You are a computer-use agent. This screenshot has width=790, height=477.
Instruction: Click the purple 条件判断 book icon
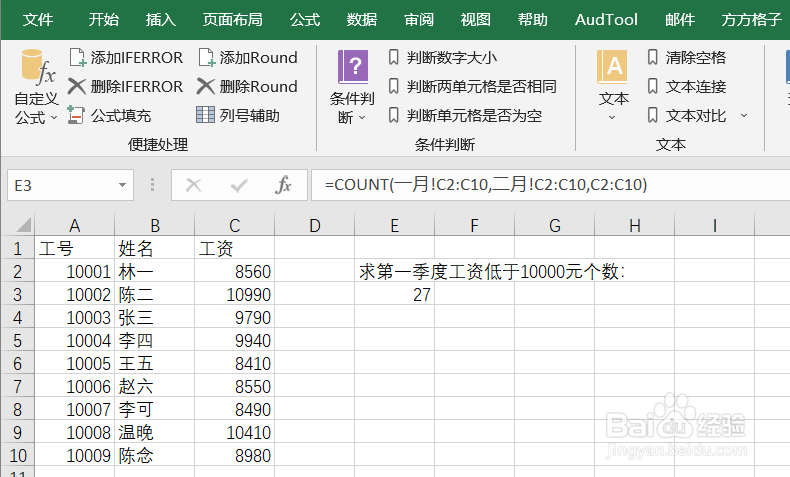[x=353, y=66]
